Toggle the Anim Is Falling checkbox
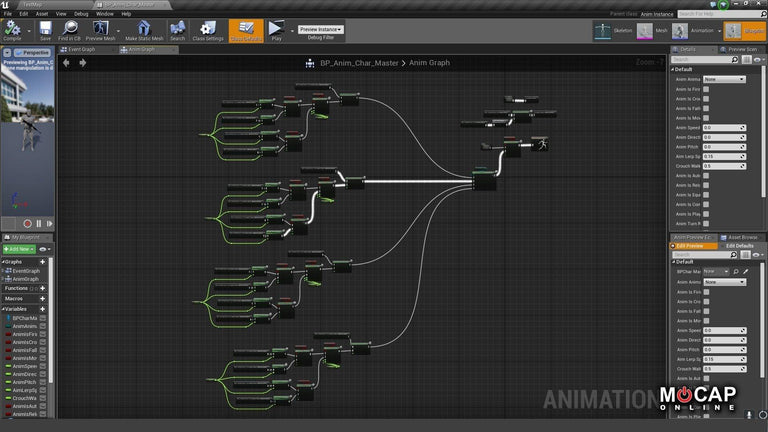Image resolution: width=768 pixels, height=432 pixels. pyautogui.click(x=706, y=108)
